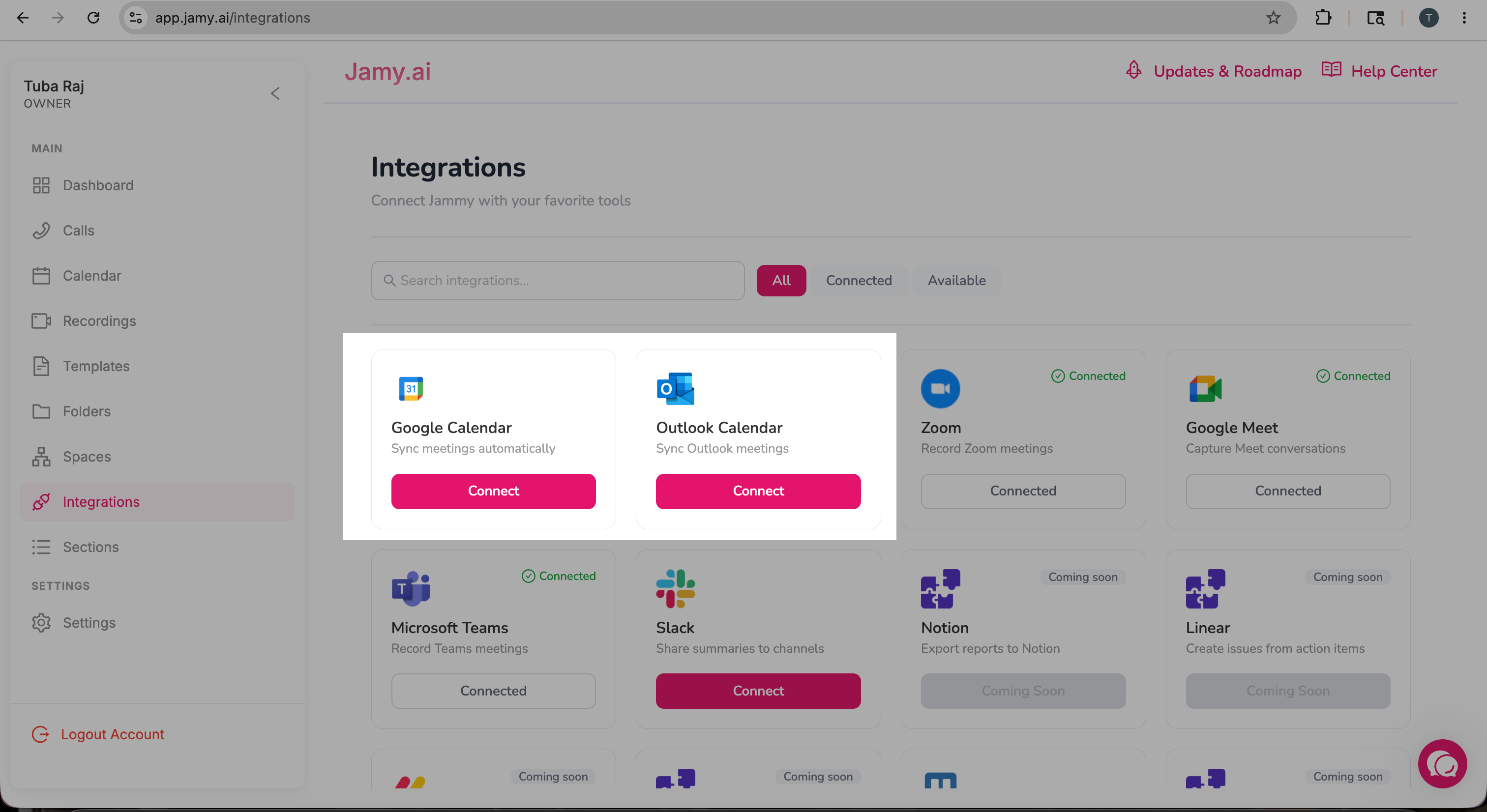
Task: Click the browser reload icon
Action: (93, 18)
